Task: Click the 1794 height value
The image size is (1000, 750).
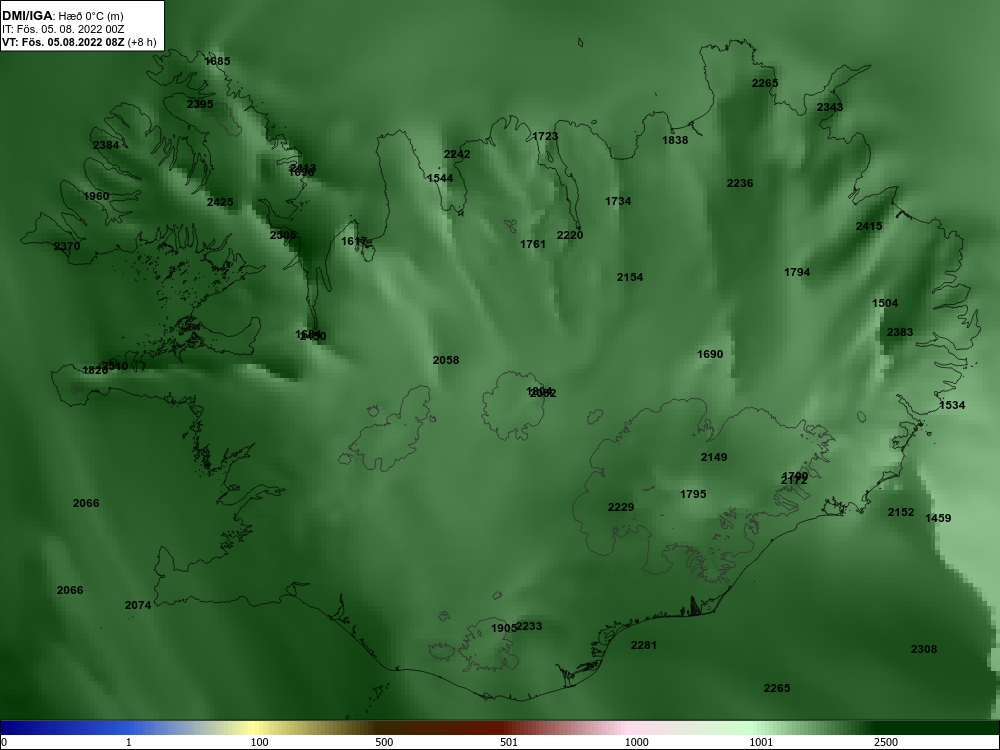Action: [x=797, y=272]
